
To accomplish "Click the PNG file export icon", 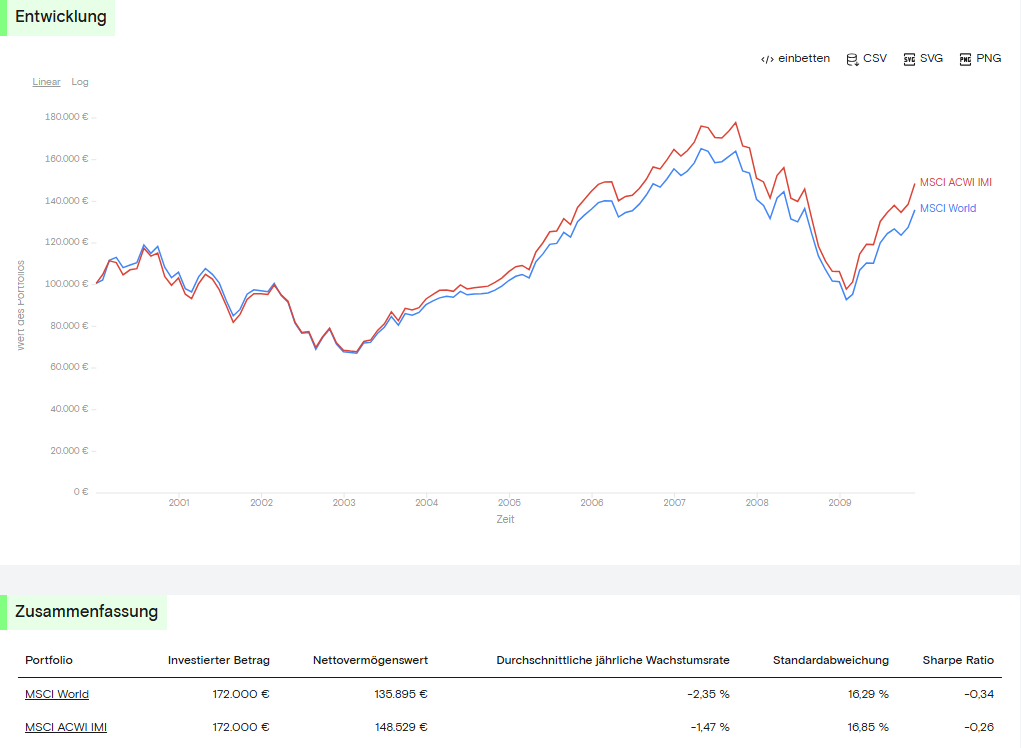I will coord(965,59).
